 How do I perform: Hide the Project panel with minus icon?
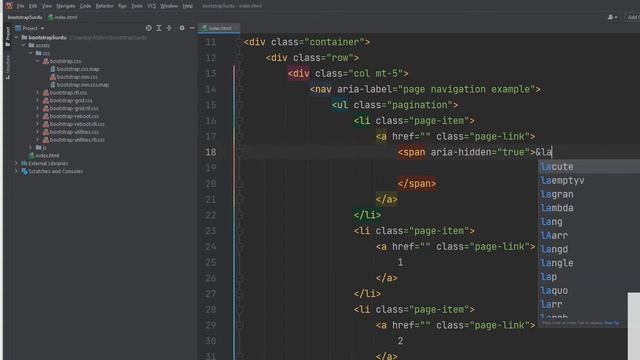192,28
